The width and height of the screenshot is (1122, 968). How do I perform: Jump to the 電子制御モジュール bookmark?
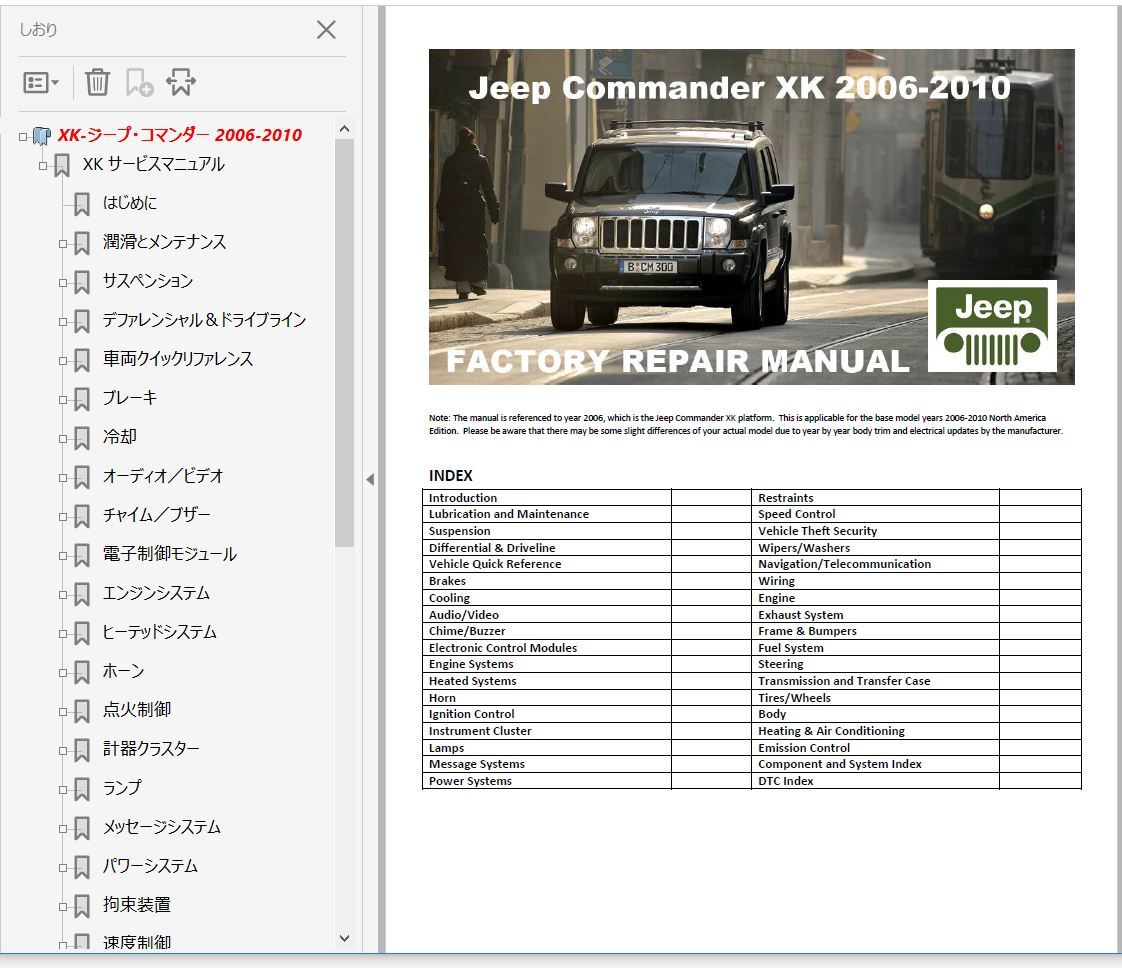click(169, 554)
